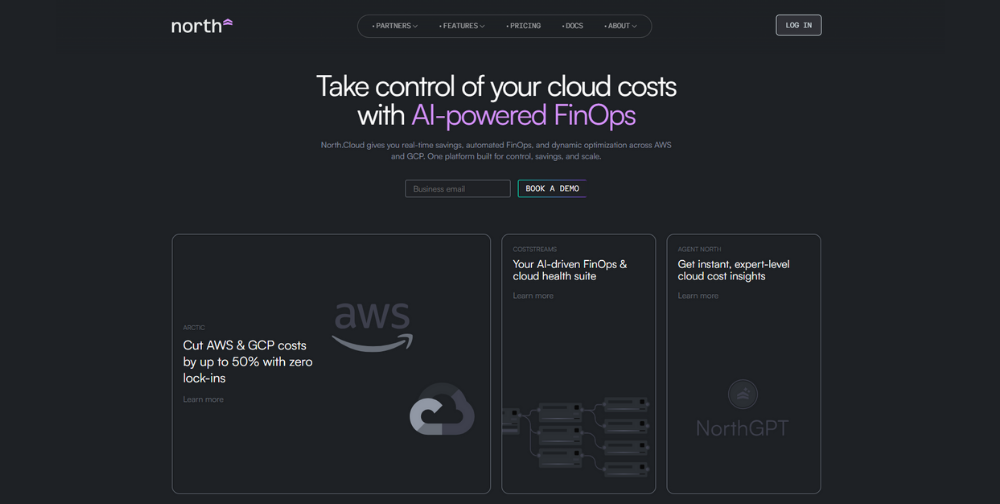Click the Google Cloud logo icon

click(441, 409)
